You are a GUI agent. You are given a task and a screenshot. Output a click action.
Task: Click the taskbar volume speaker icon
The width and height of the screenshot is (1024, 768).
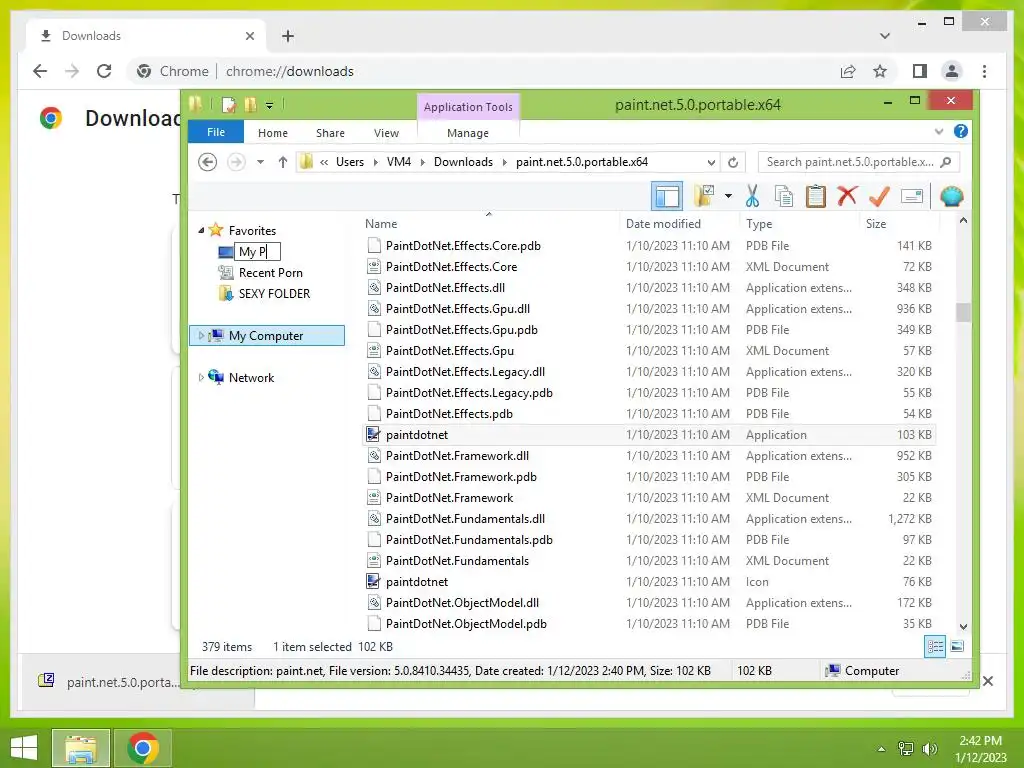coord(929,749)
